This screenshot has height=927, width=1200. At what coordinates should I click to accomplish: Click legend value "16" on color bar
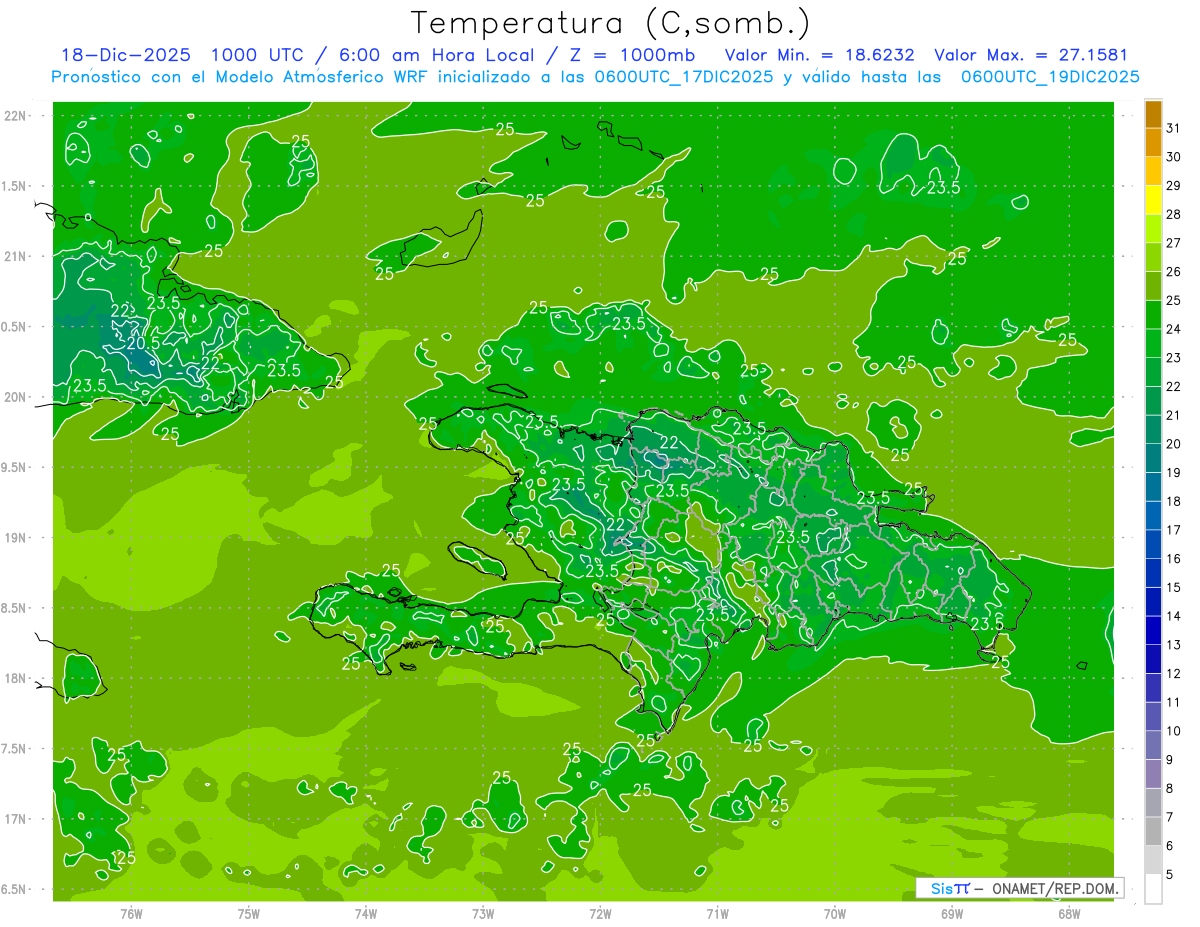(1174, 559)
